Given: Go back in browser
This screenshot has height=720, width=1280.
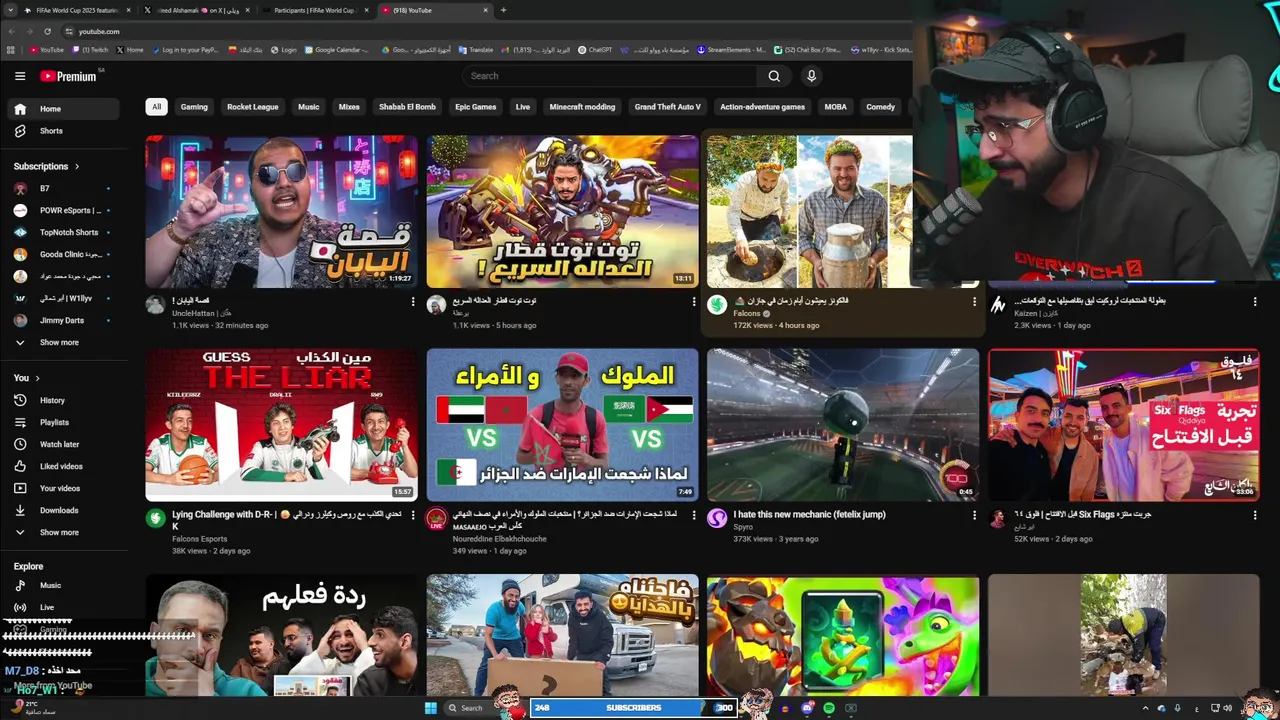Looking at the screenshot, I should (12, 31).
